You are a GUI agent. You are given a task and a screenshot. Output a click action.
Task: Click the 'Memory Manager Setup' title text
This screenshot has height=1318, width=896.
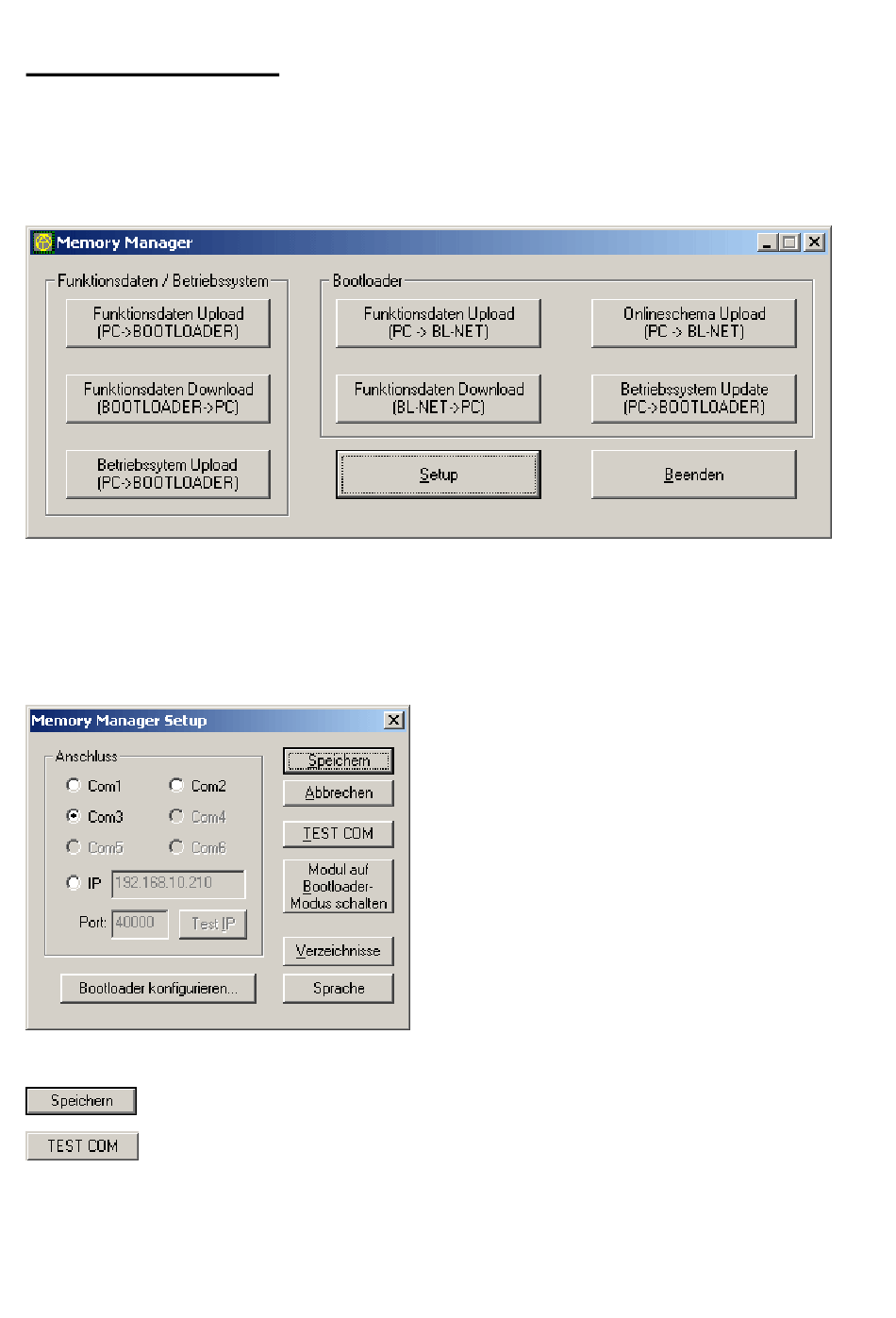pyautogui.click(x=119, y=720)
